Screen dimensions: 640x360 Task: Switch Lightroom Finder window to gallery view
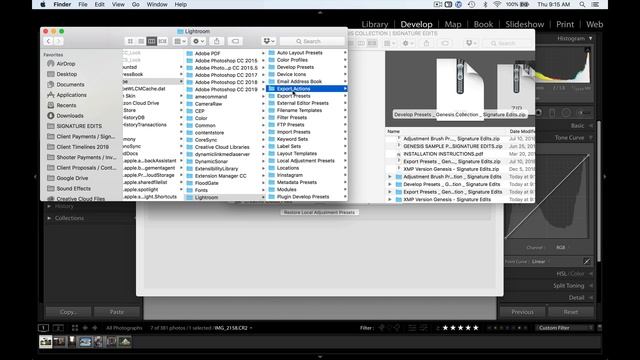coord(162,41)
